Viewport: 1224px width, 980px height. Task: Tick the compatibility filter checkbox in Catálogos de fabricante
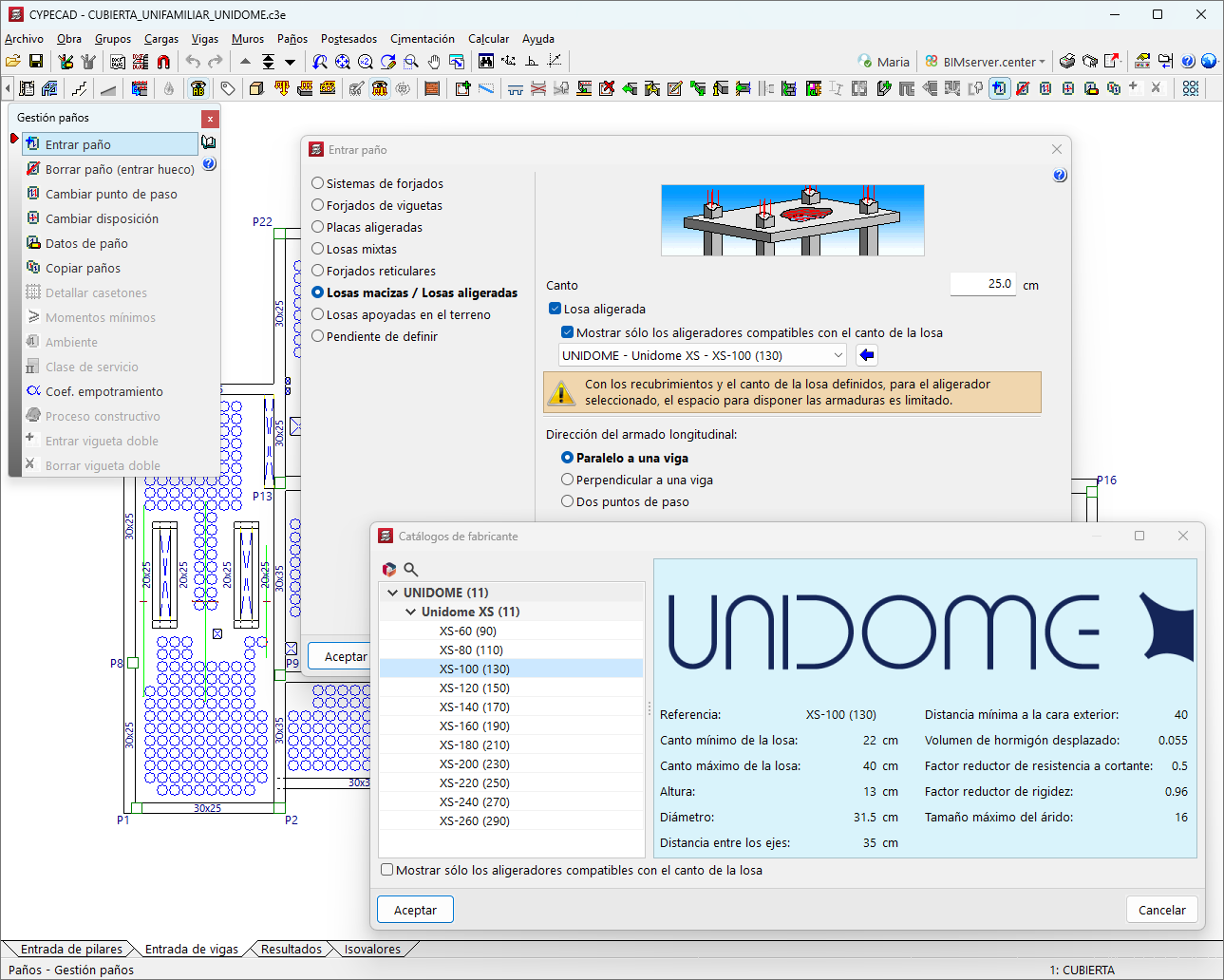[386, 870]
